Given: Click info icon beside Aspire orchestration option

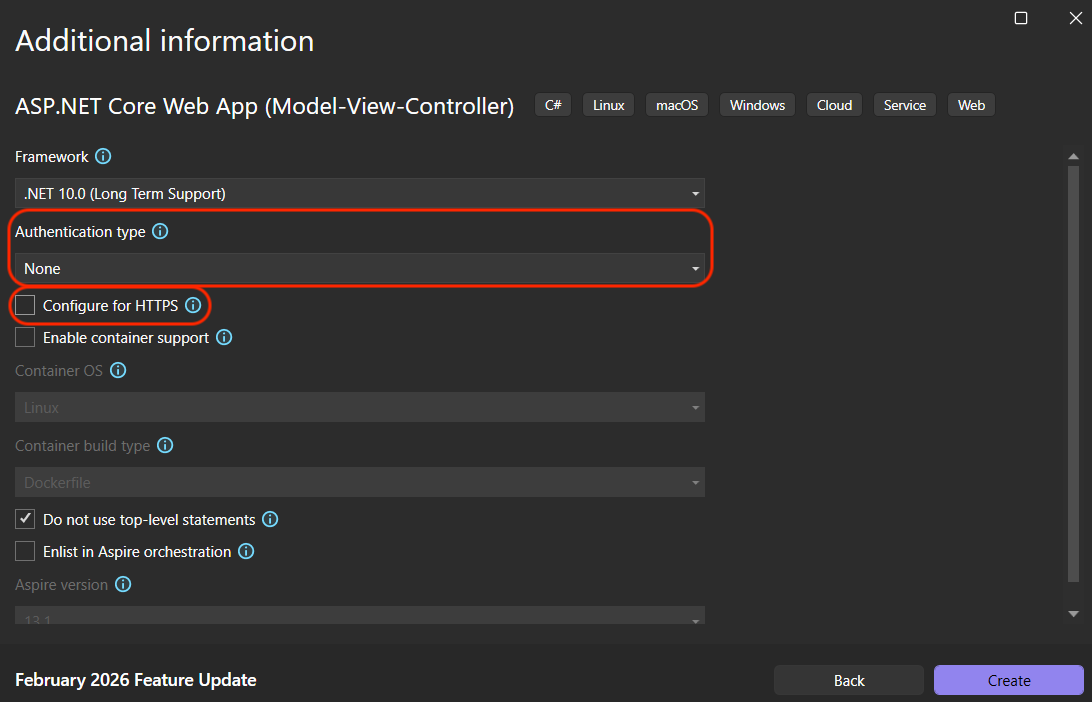Looking at the screenshot, I should [246, 552].
